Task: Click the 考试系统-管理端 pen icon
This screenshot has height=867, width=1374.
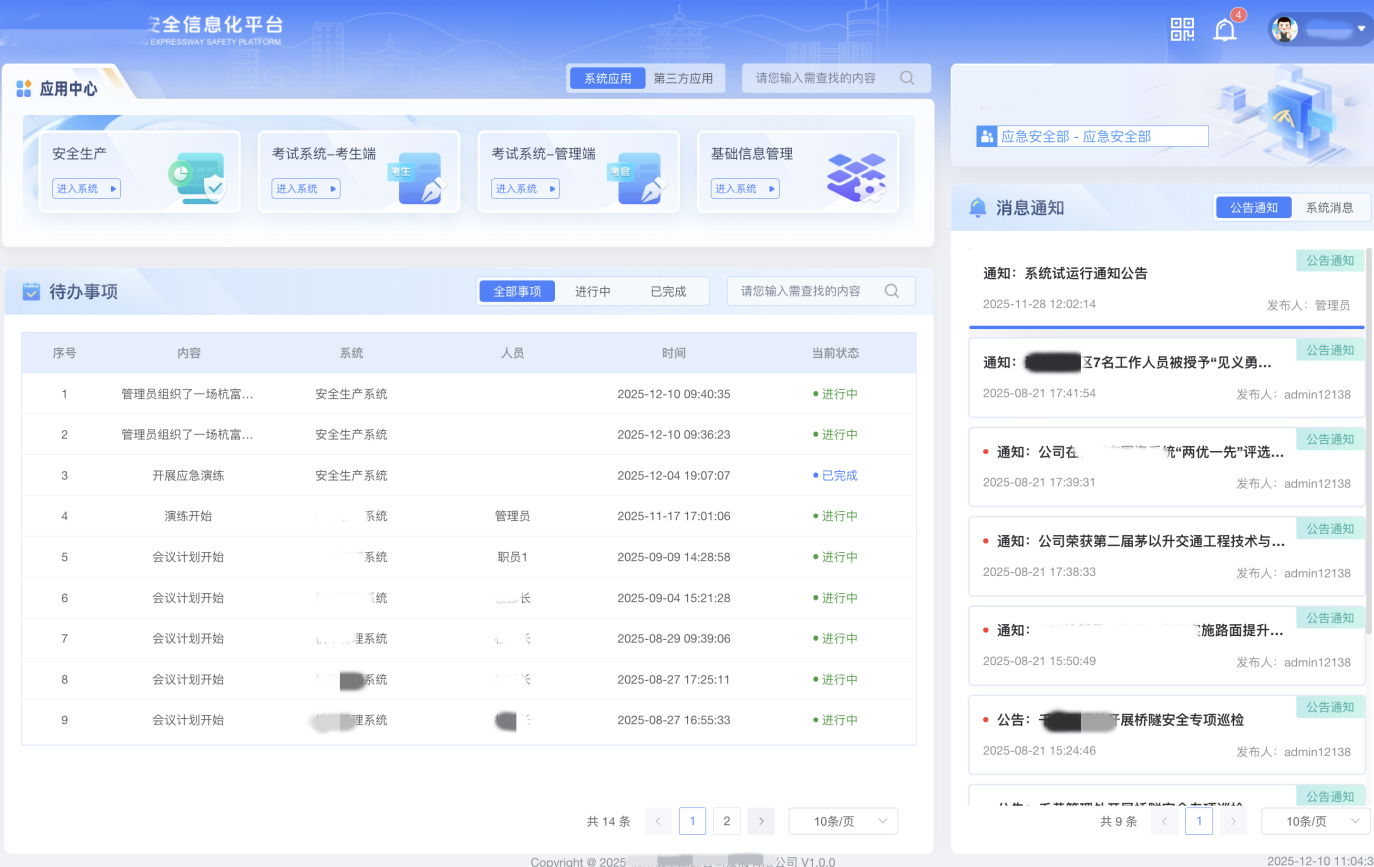Action: (636, 178)
